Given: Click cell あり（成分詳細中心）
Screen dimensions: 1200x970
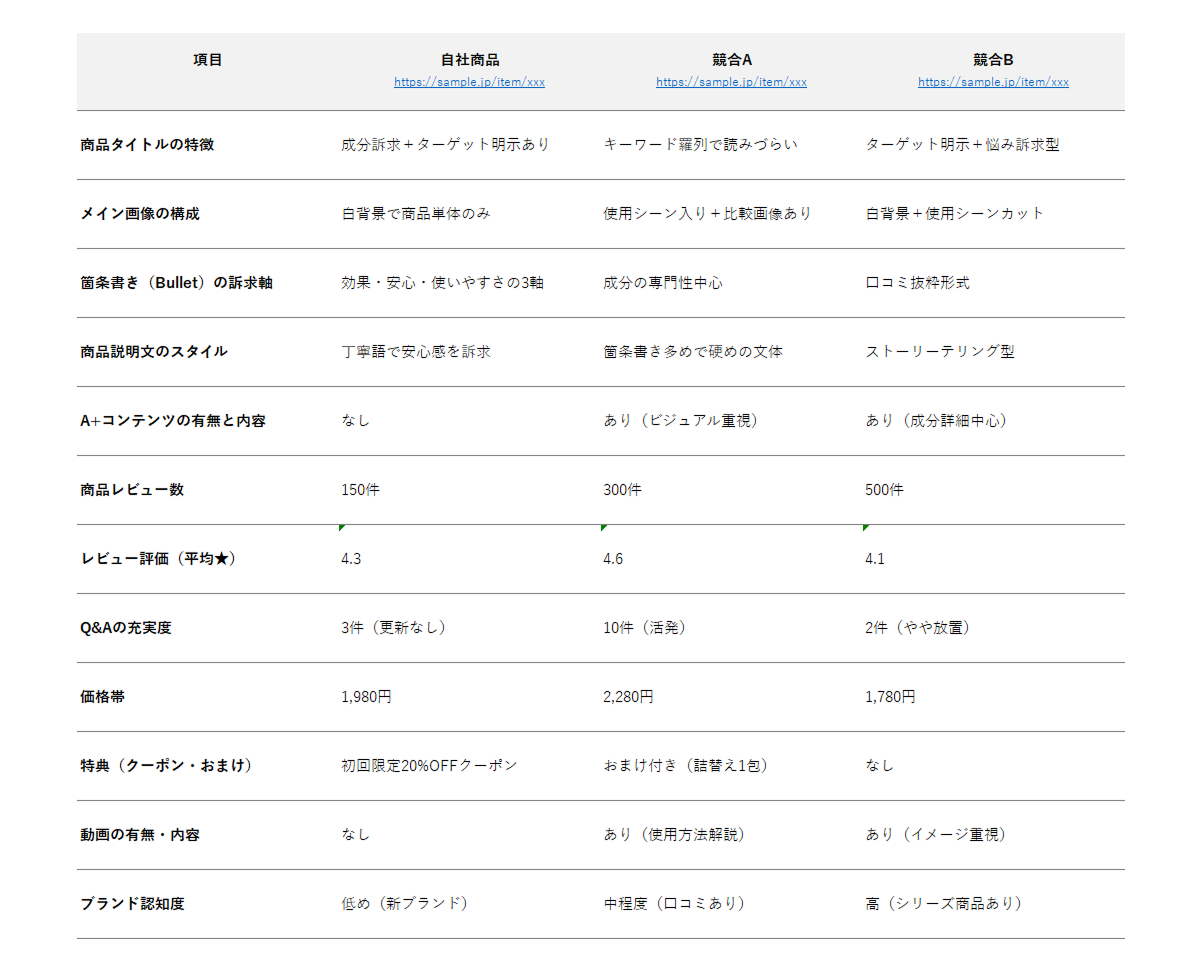Looking at the screenshot, I should 938,421.
